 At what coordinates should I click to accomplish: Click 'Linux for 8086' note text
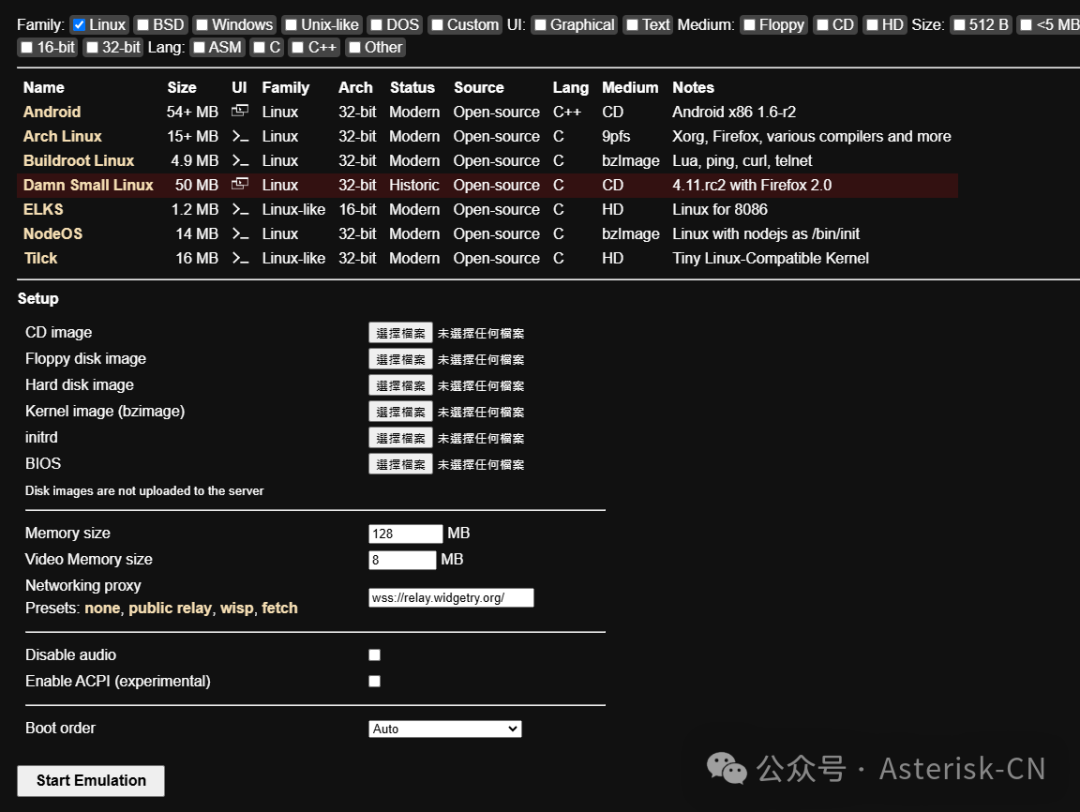(x=720, y=209)
